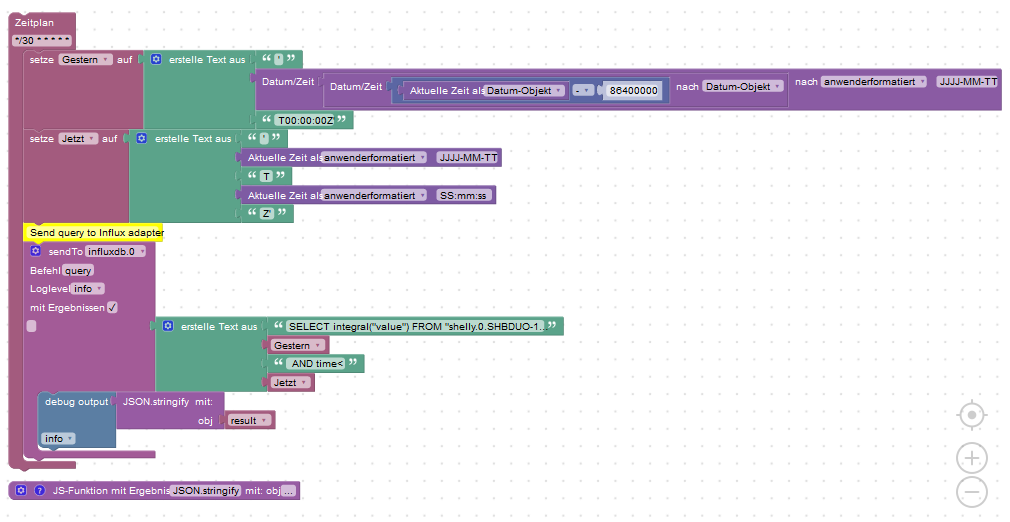Edit the JJJJ-MM-TT format in Gestern block
1010x522 pixels.
pos(968,82)
